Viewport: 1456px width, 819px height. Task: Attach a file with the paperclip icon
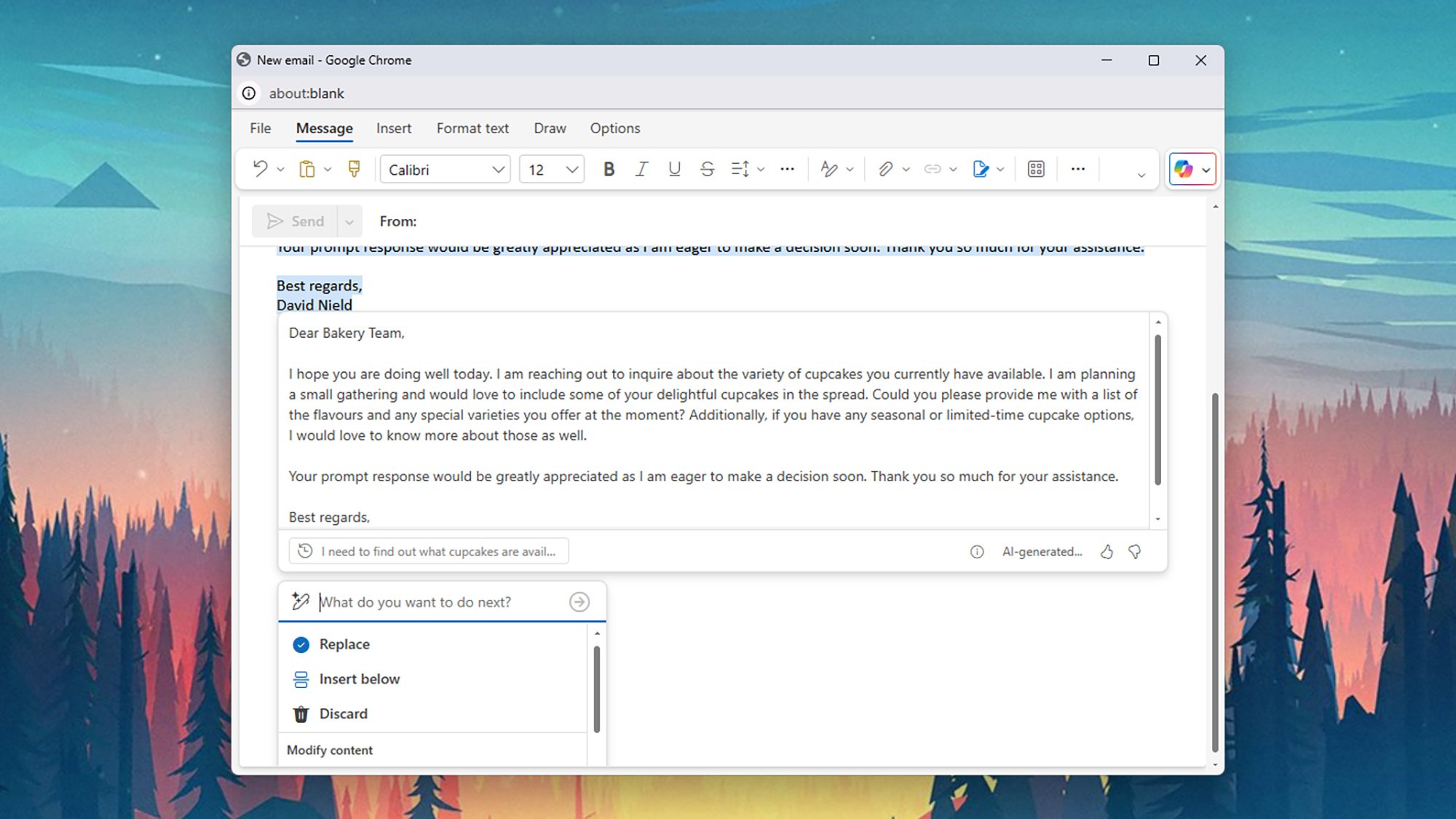pyautogui.click(x=885, y=169)
